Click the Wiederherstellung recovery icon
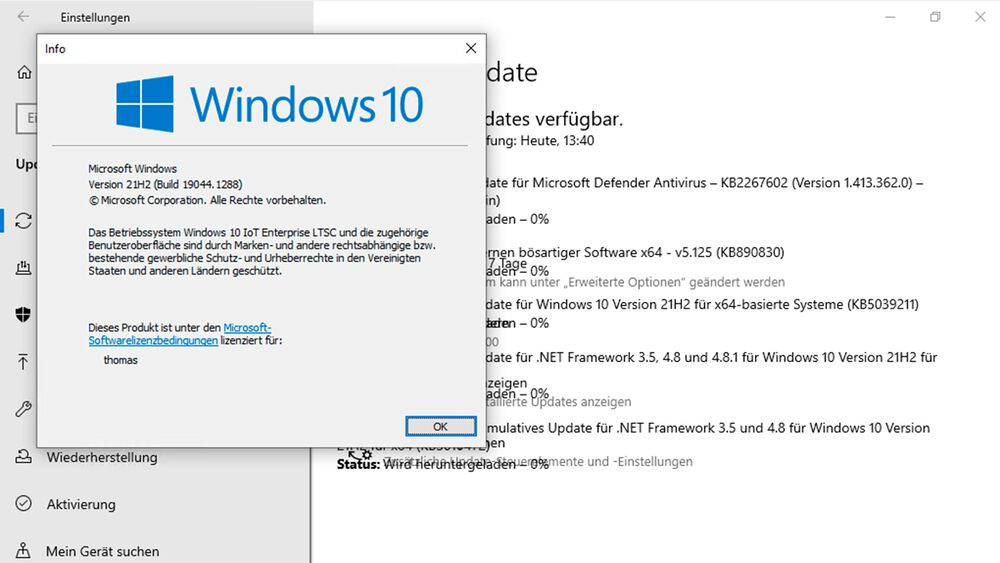 (x=24, y=457)
